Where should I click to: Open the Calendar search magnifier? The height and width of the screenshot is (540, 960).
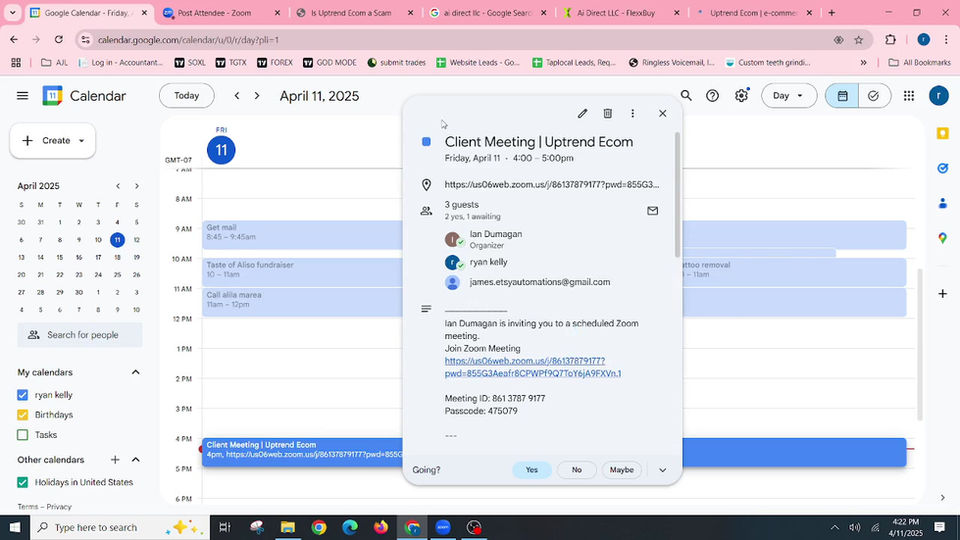click(x=686, y=96)
